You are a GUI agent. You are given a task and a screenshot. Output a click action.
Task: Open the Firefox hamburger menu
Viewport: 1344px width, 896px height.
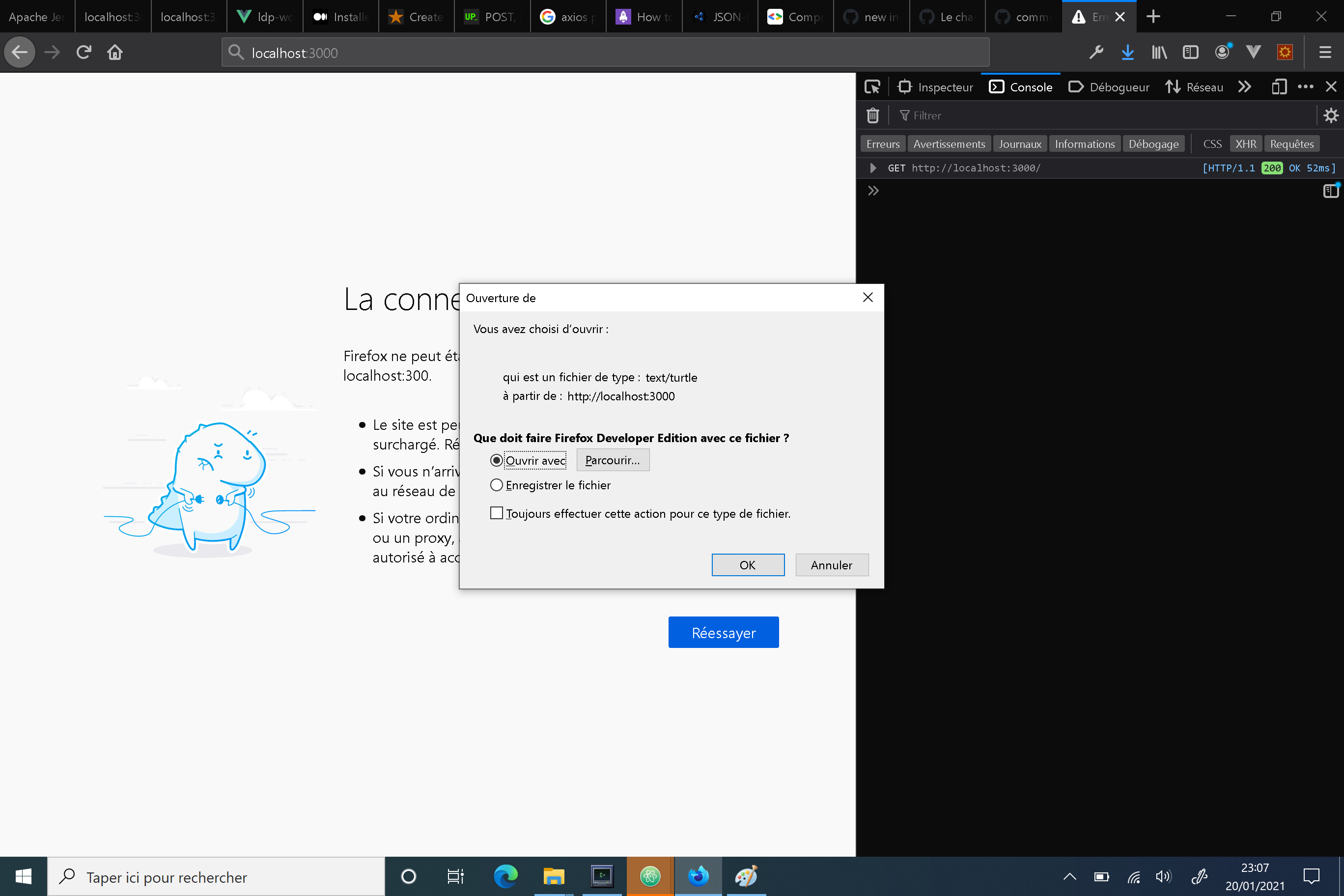[1324, 52]
